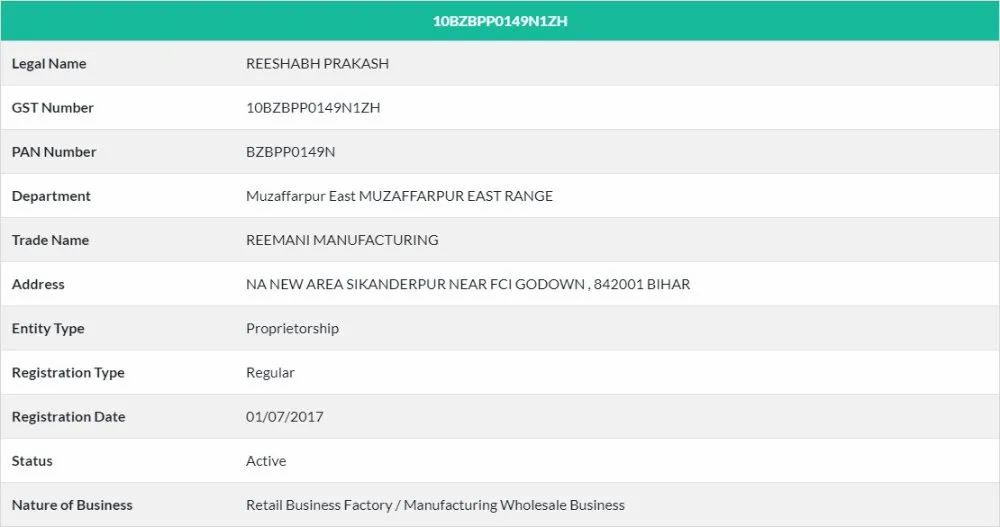Image resolution: width=1000 pixels, height=527 pixels.
Task: Click the address text near FCI GODOWN
Action: pyautogui.click(x=468, y=284)
